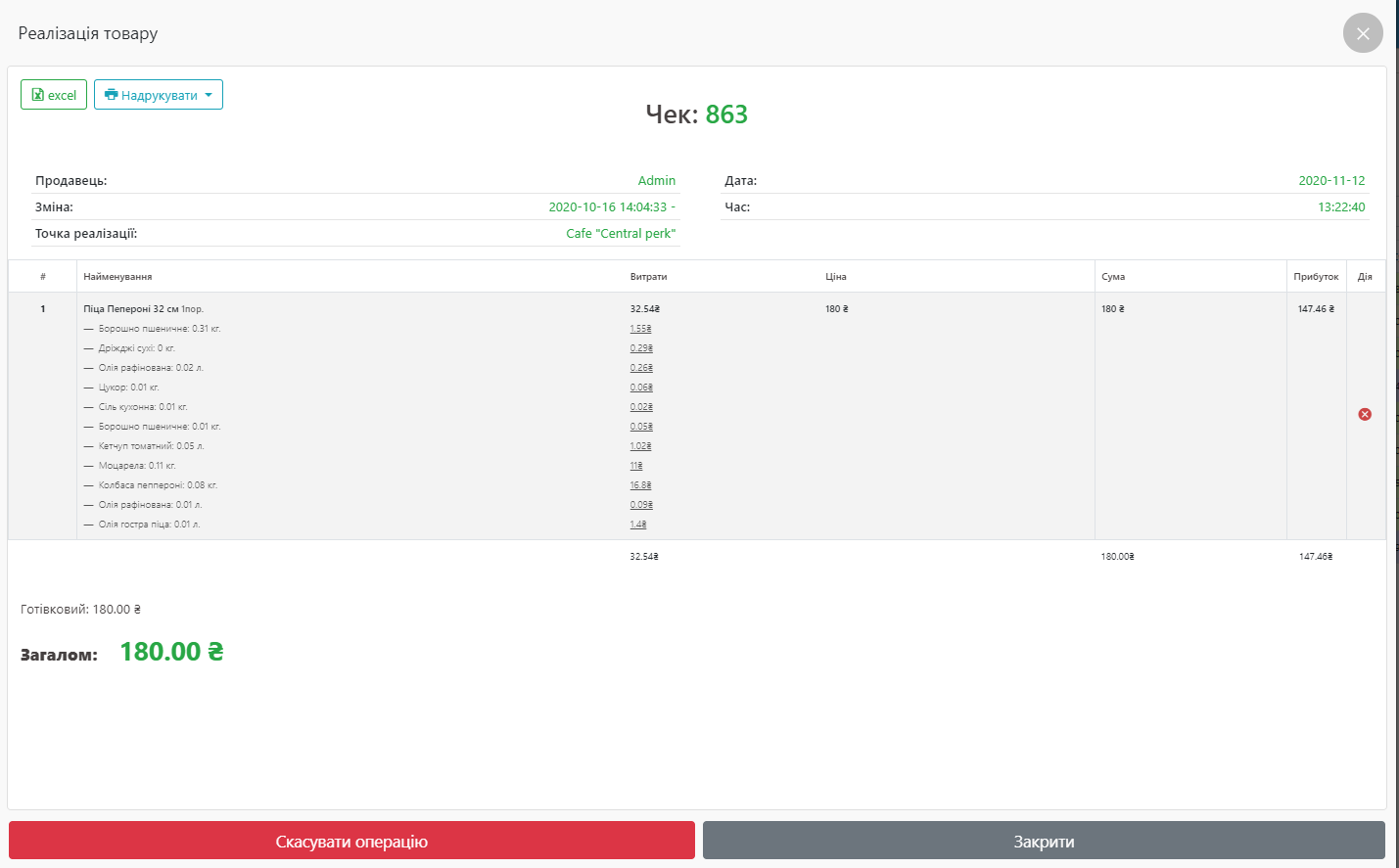Open the Надрукувати print dropdown

(x=159, y=95)
